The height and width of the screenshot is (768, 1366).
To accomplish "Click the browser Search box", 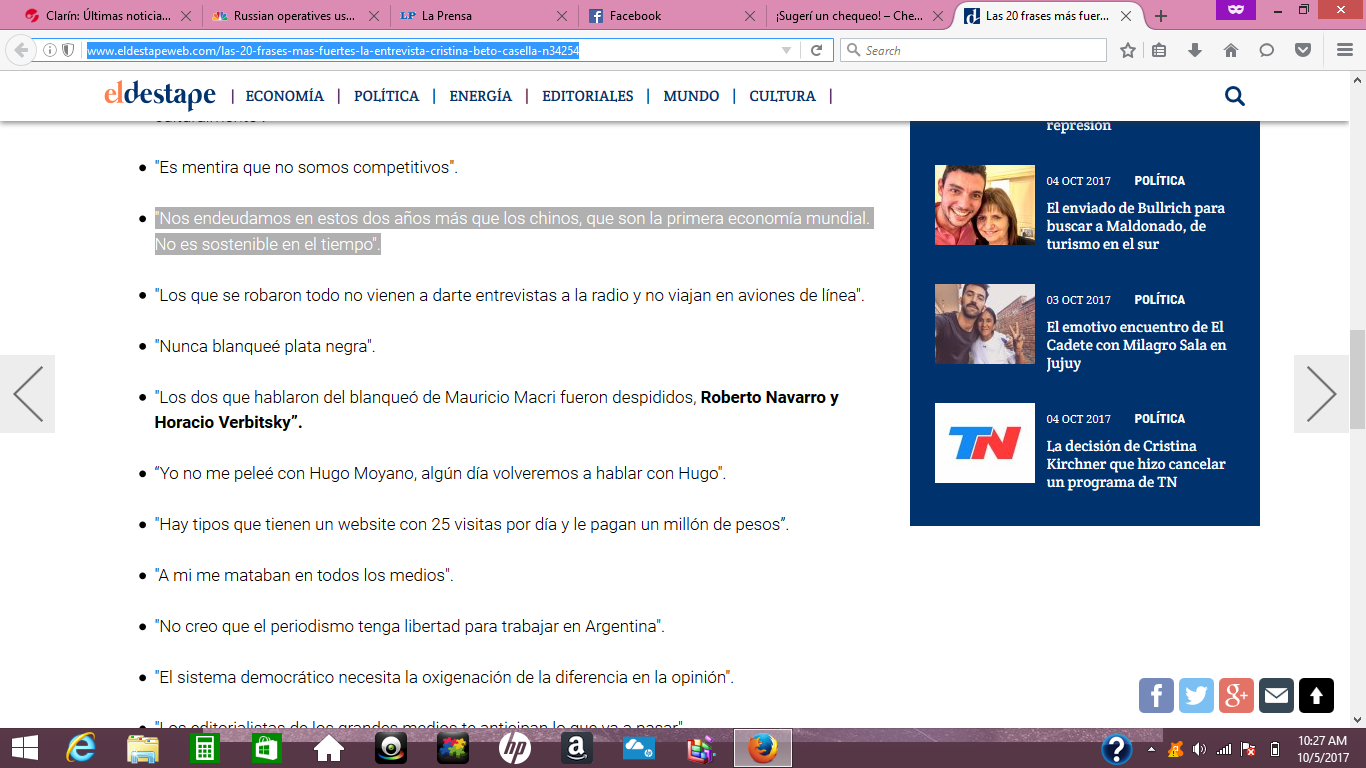I will click(x=975, y=50).
